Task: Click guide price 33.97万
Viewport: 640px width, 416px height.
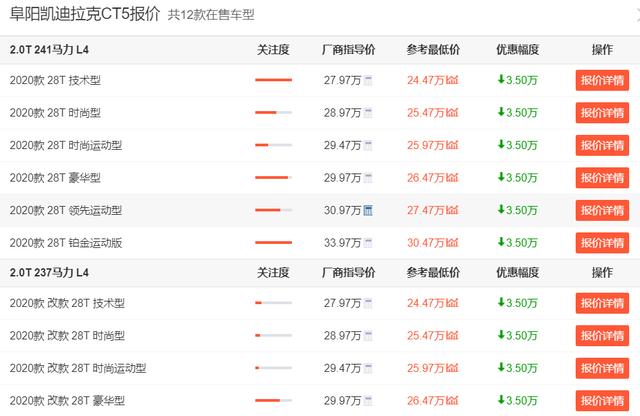Action: tap(342, 243)
